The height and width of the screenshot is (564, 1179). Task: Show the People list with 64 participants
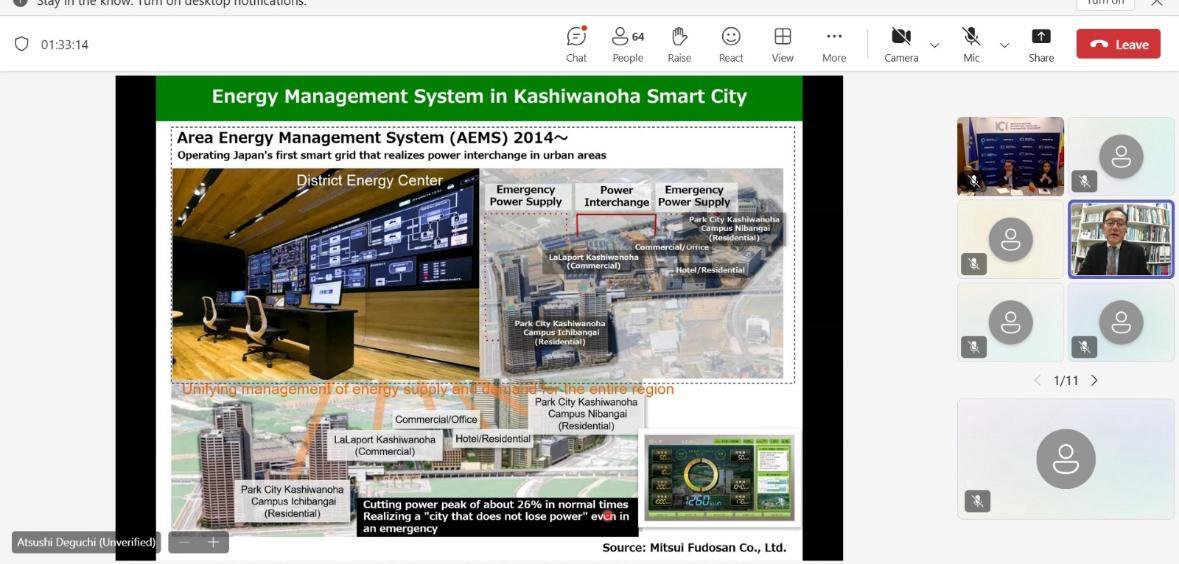pyautogui.click(x=627, y=44)
